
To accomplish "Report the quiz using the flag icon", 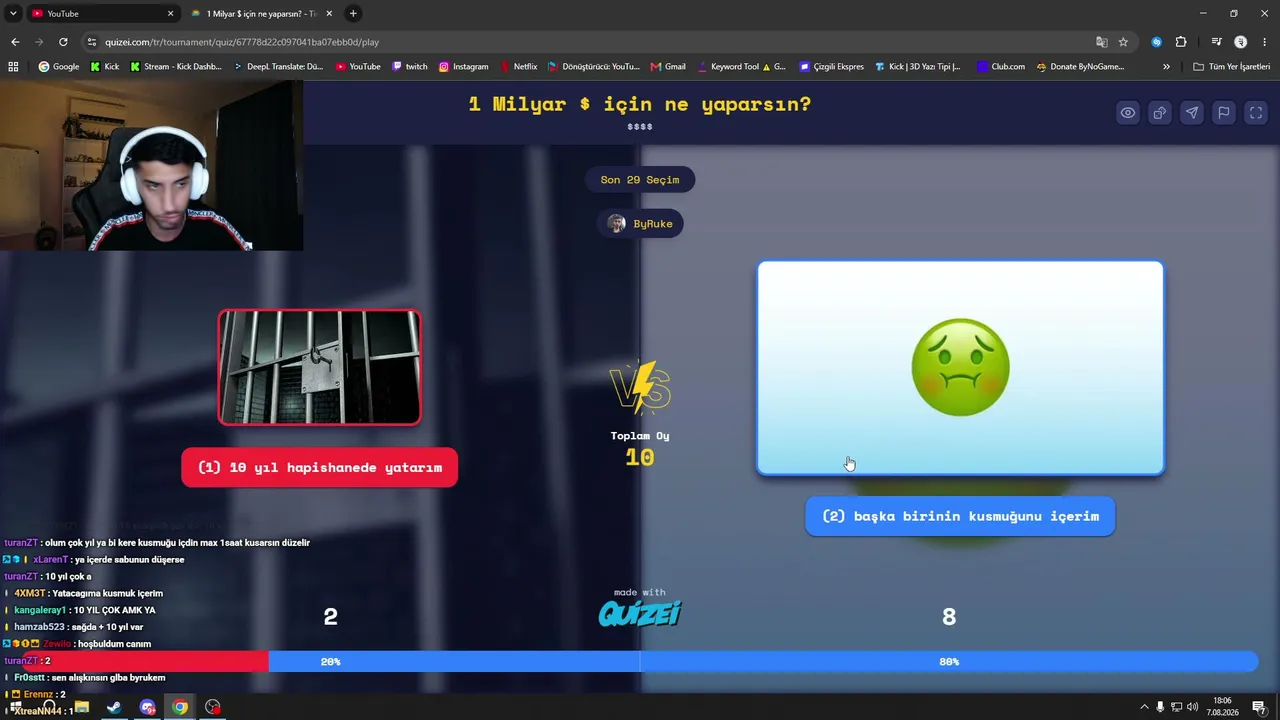I will coord(1223,113).
